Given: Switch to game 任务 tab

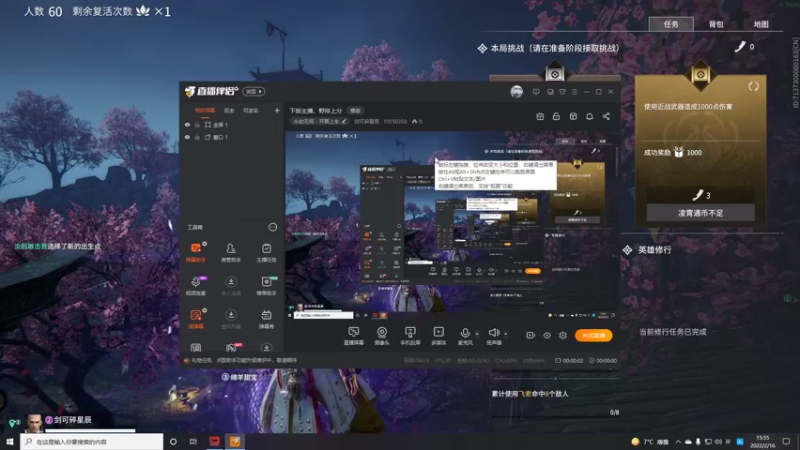Looking at the screenshot, I should pyautogui.click(x=671, y=24).
